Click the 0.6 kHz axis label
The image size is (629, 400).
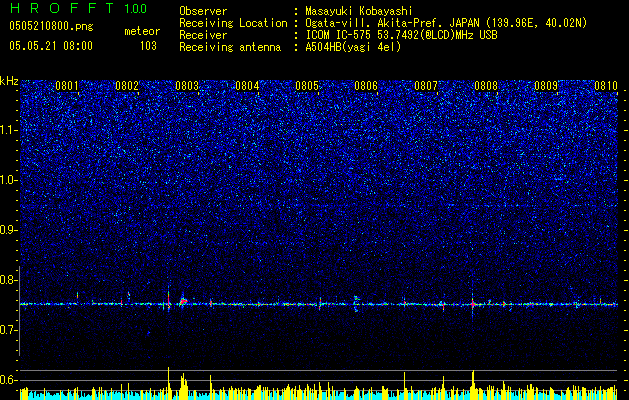pyautogui.click(x=8, y=380)
